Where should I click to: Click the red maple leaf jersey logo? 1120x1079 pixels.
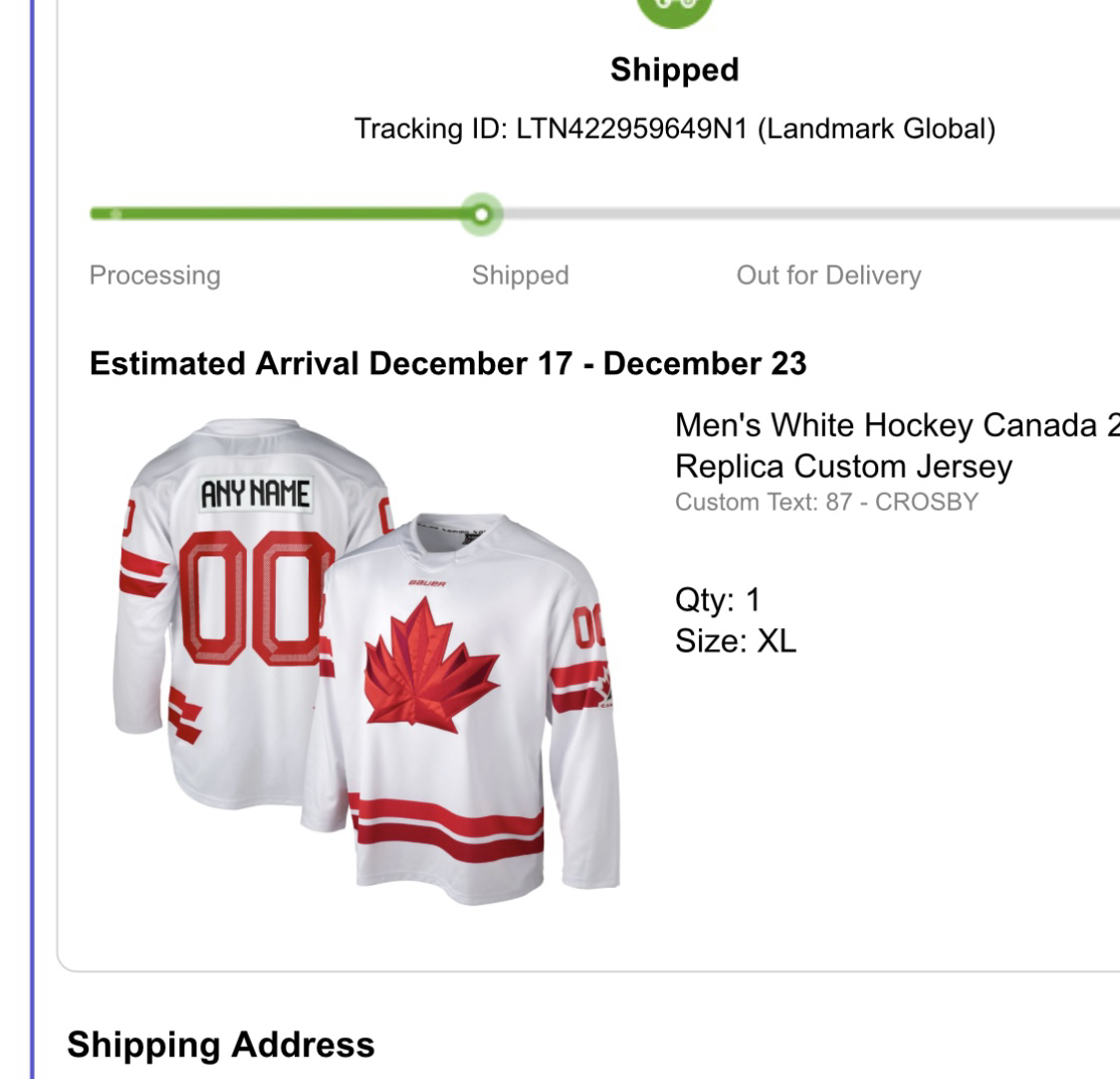tap(429, 662)
